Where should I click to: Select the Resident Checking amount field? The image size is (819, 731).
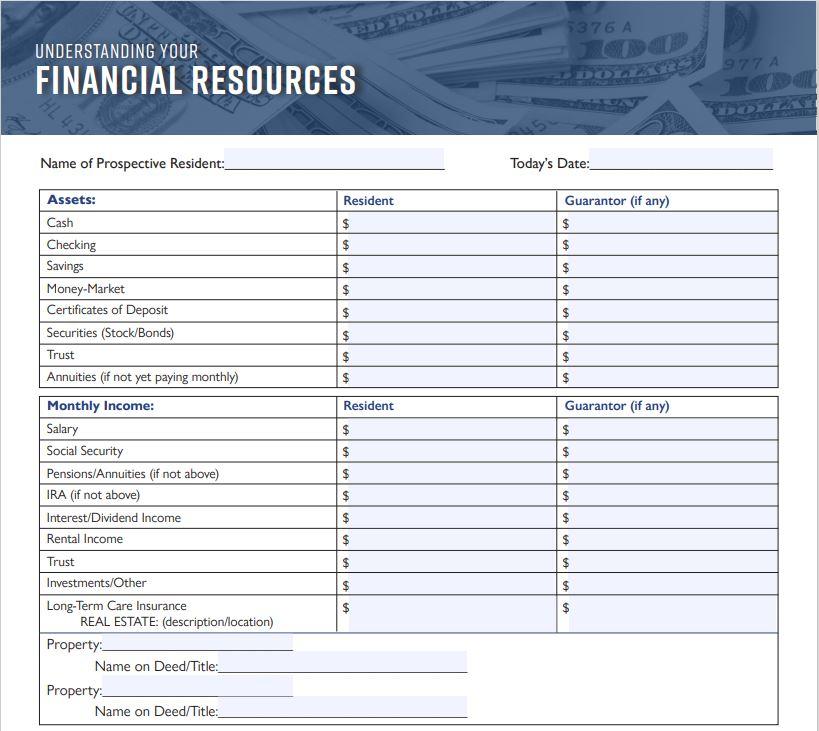pos(452,245)
